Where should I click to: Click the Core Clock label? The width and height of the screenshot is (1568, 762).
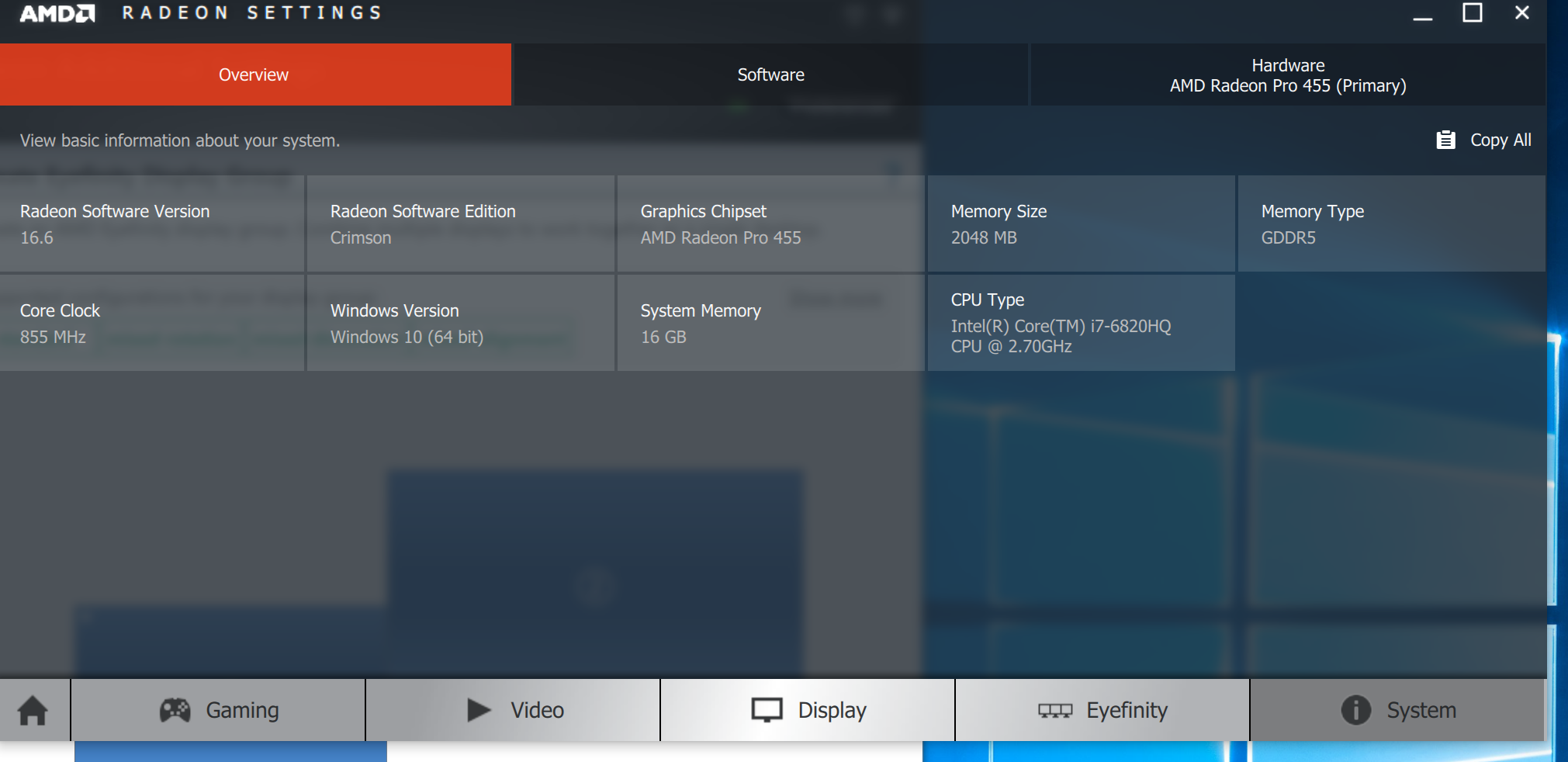60,310
